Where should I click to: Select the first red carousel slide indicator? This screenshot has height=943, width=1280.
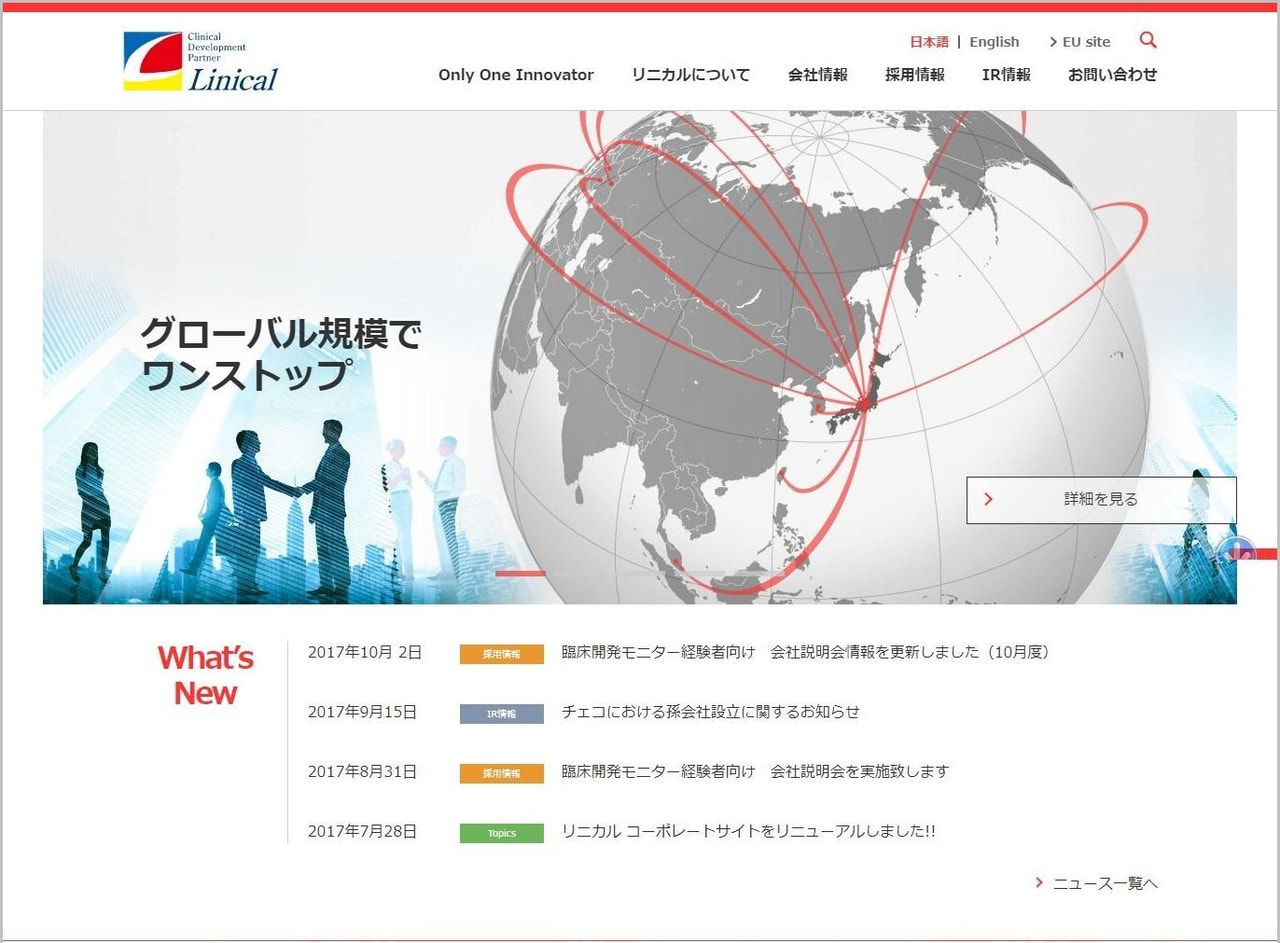(x=520, y=573)
